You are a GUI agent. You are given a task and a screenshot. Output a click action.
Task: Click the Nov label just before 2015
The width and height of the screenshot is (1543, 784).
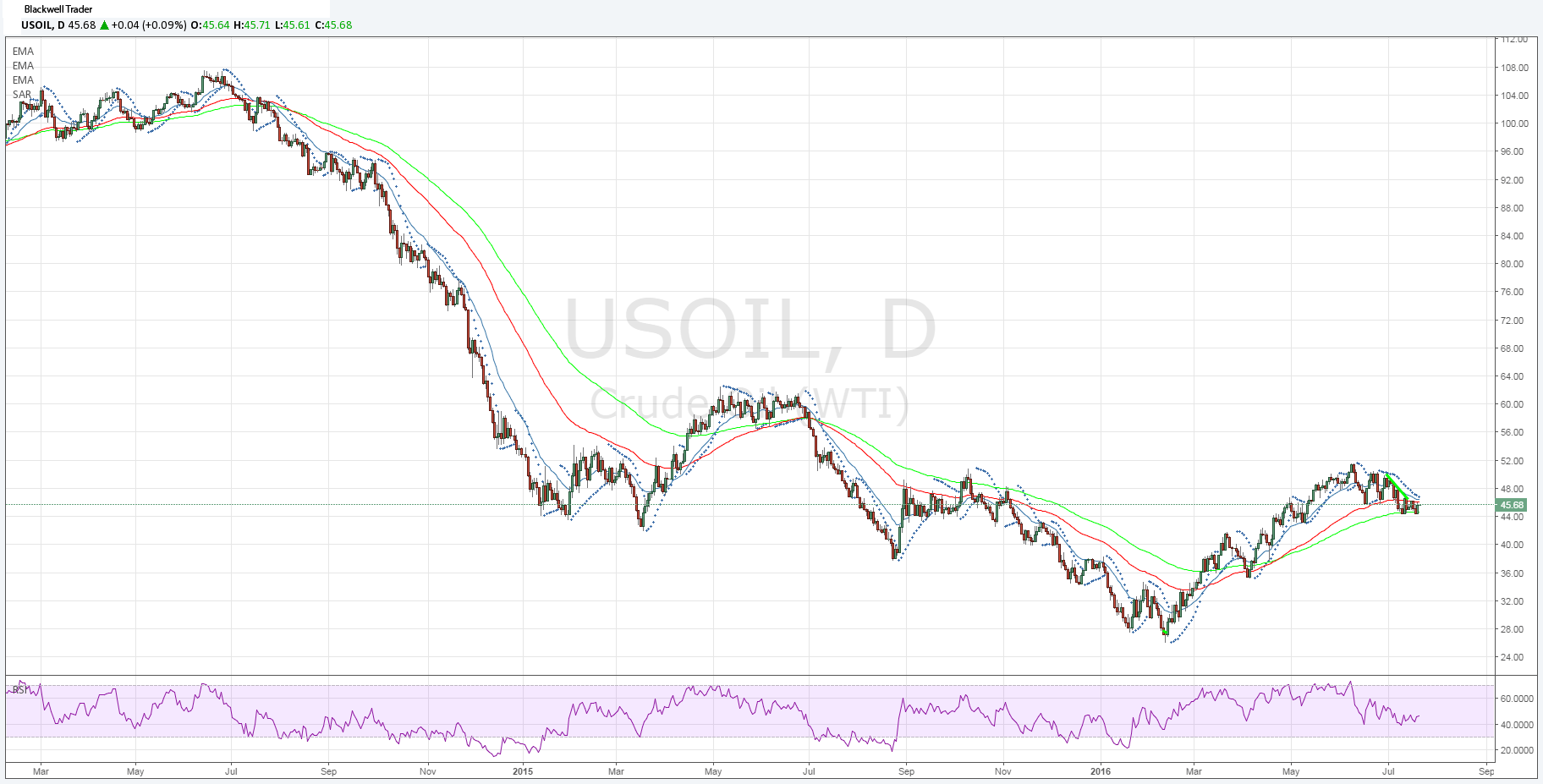pos(428,771)
